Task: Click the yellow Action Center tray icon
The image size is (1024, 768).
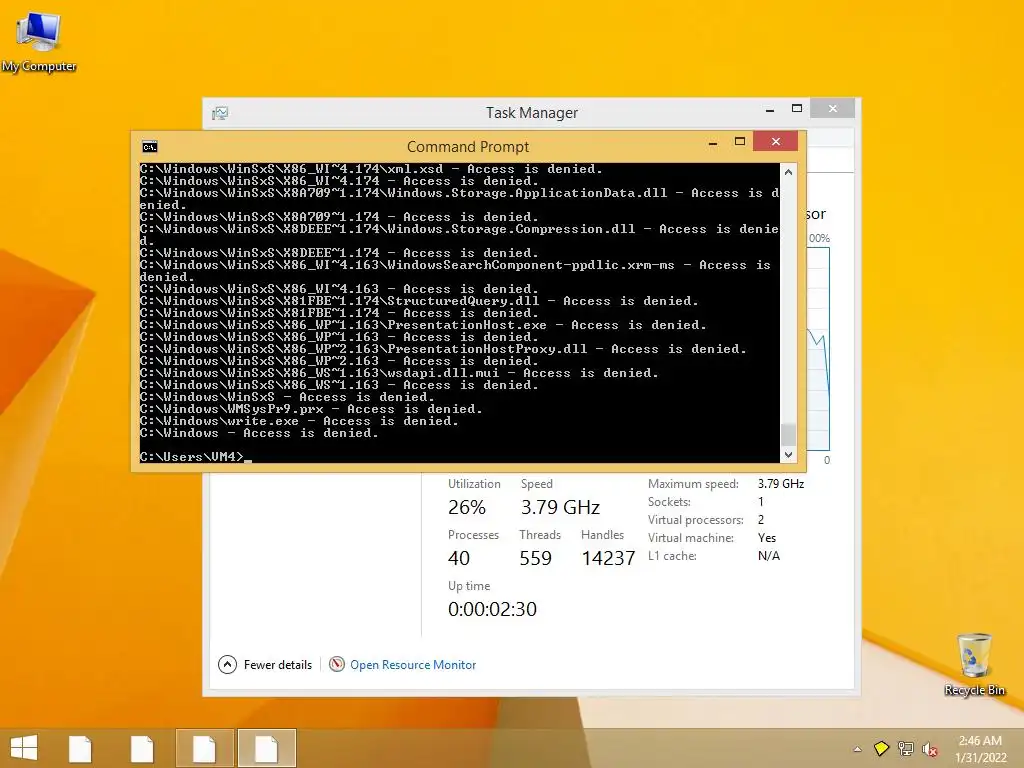Action: 881,748
